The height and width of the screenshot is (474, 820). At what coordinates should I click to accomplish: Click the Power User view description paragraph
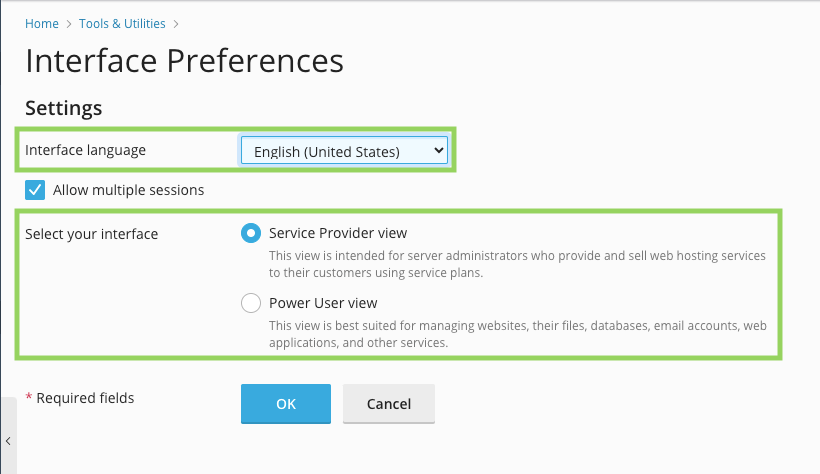coord(518,334)
